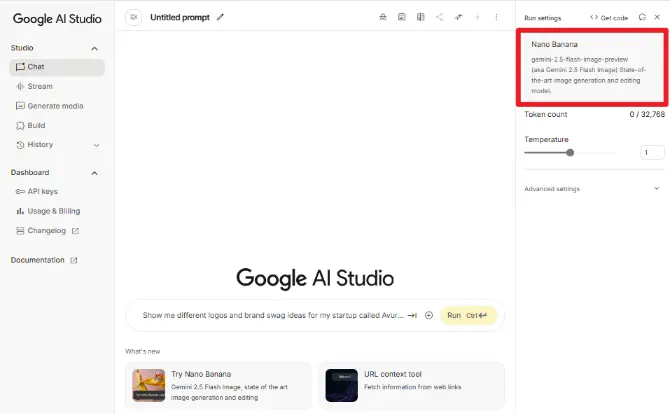
Task: Open the compare mode icon in toolbar
Action: click(420, 17)
